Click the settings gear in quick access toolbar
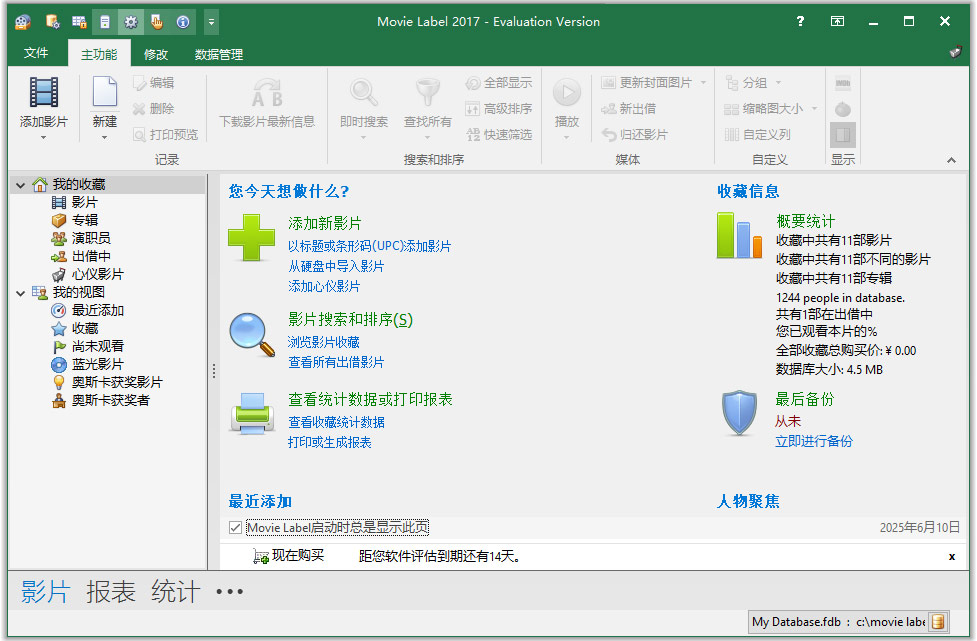Screen dimensions: 977x641 [131, 22]
